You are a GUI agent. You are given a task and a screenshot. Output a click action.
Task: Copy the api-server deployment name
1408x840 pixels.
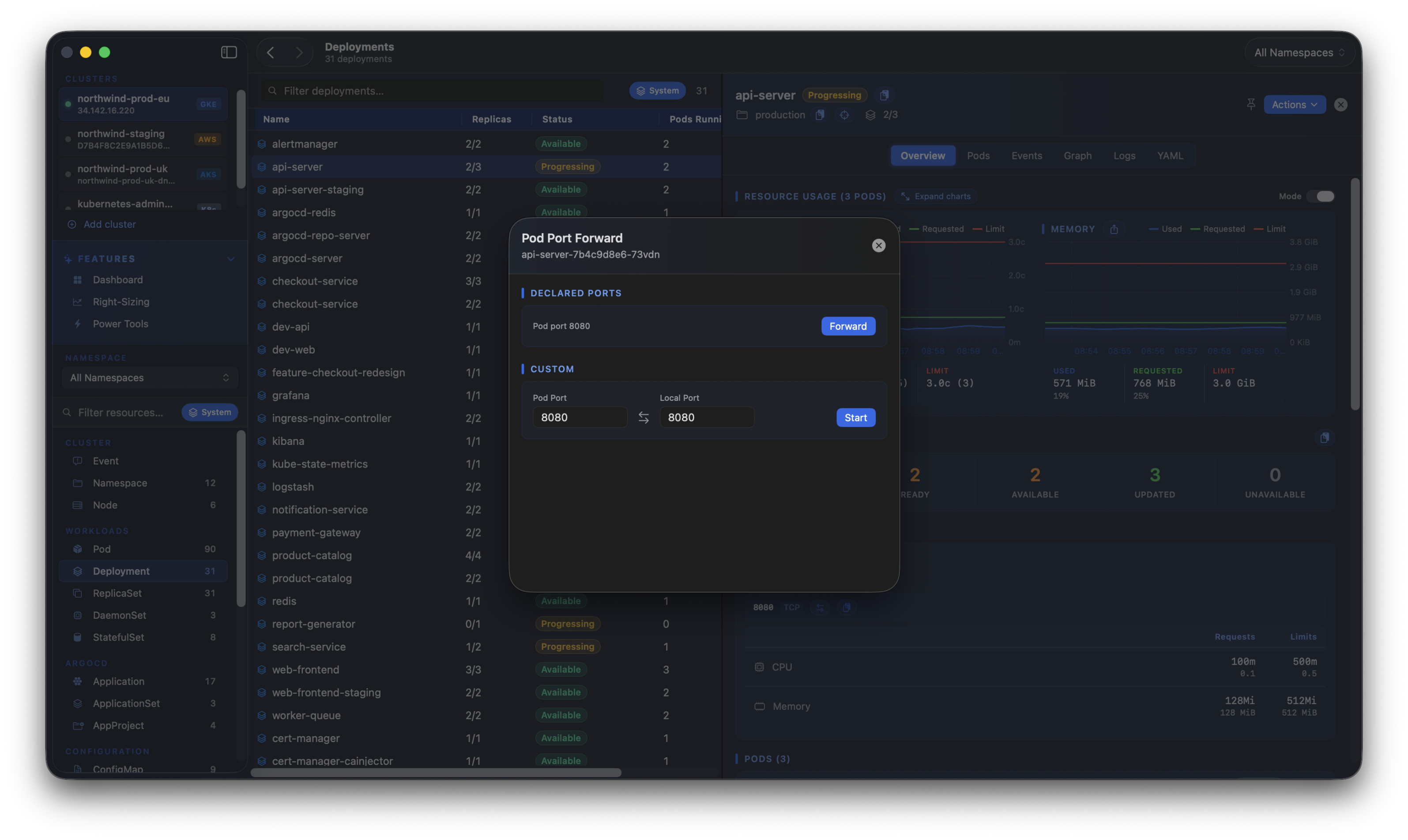click(x=884, y=95)
